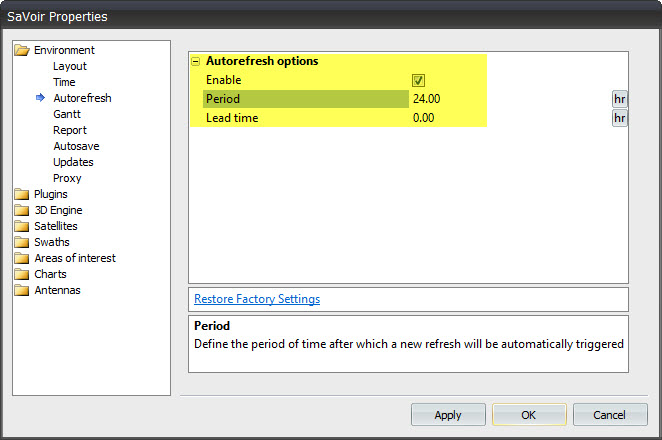
Task: Click the Restore Factory Settings link
Action: [257, 299]
